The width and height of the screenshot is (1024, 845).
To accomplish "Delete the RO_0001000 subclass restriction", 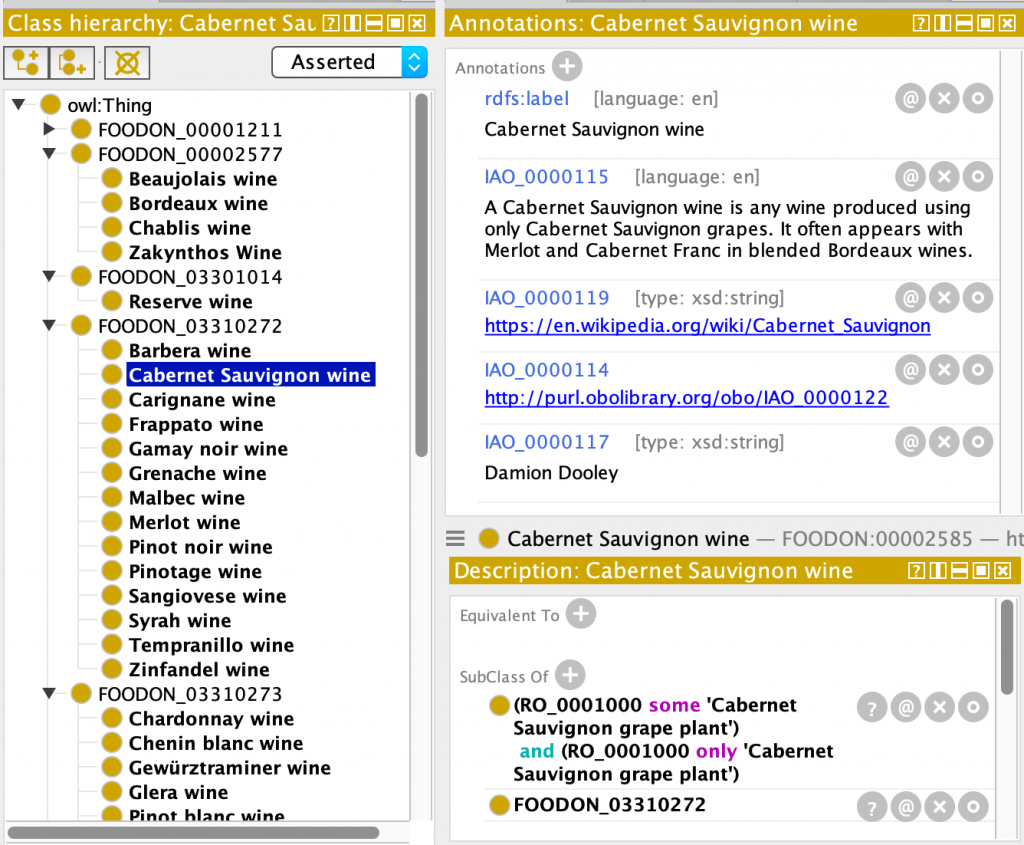I will click(940, 707).
